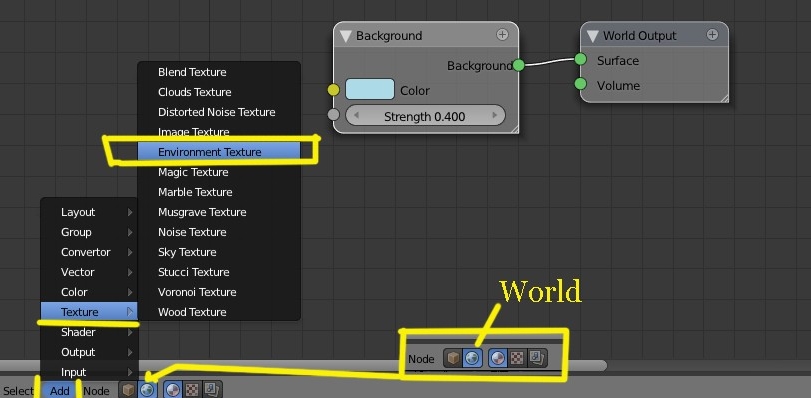The image size is (811, 398).
Task: Add a Magic Texture node
Action: 219,172
